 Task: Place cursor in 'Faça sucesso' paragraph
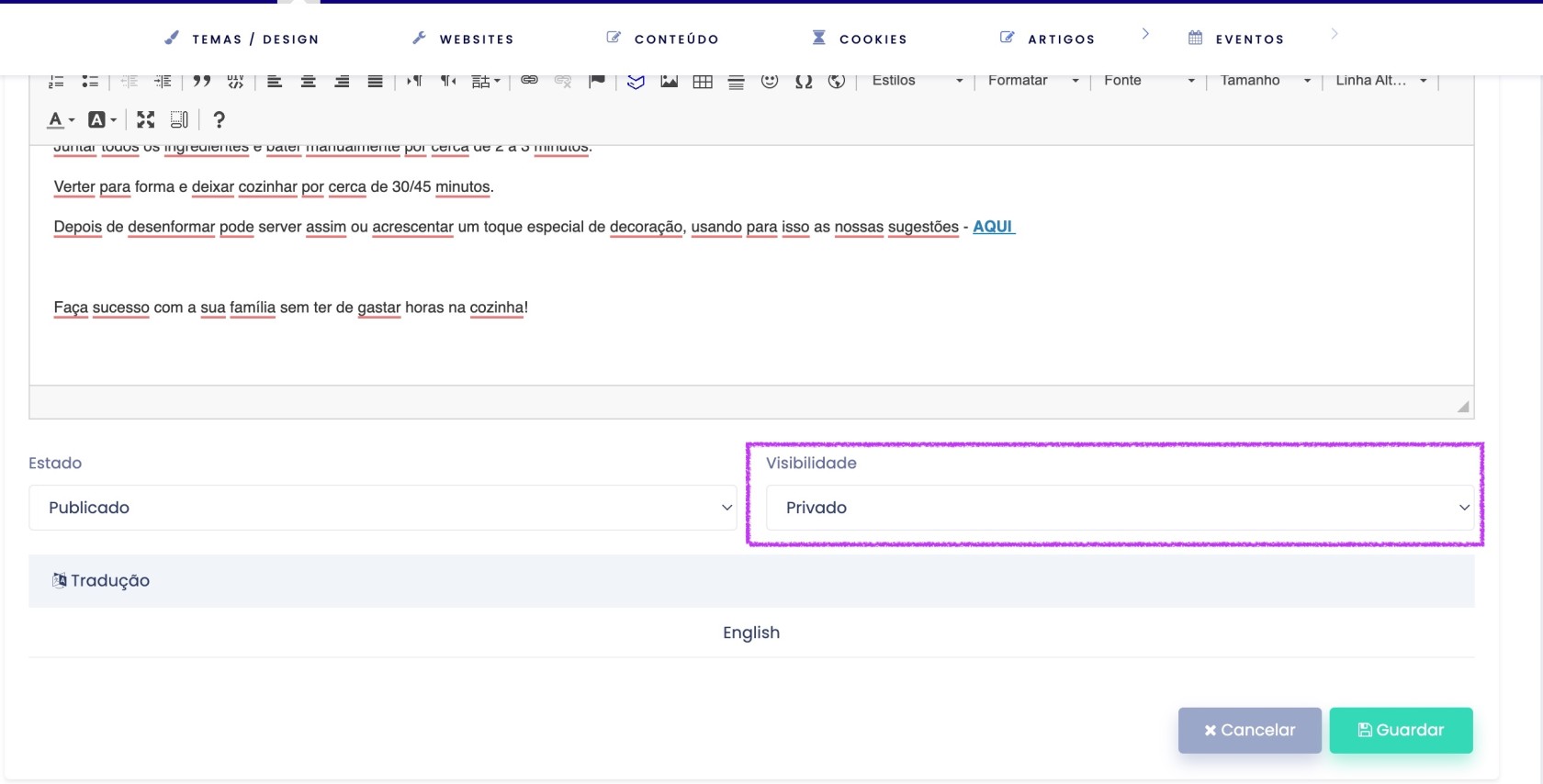290,308
